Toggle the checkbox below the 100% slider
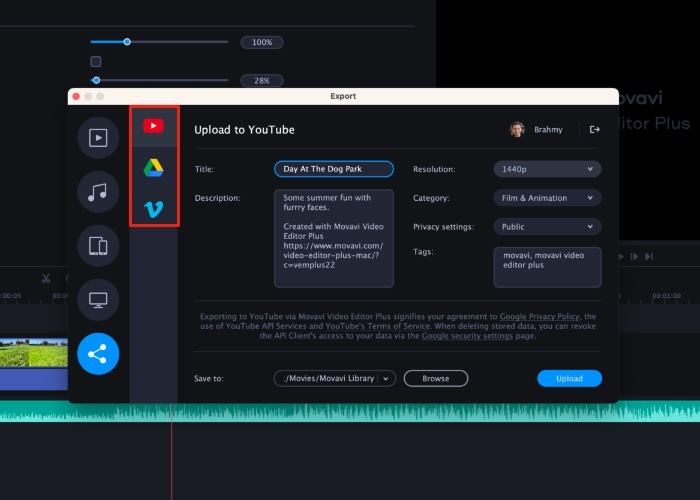Image resolution: width=700 pixels, height=500 pixels. (x=96, y=61)
